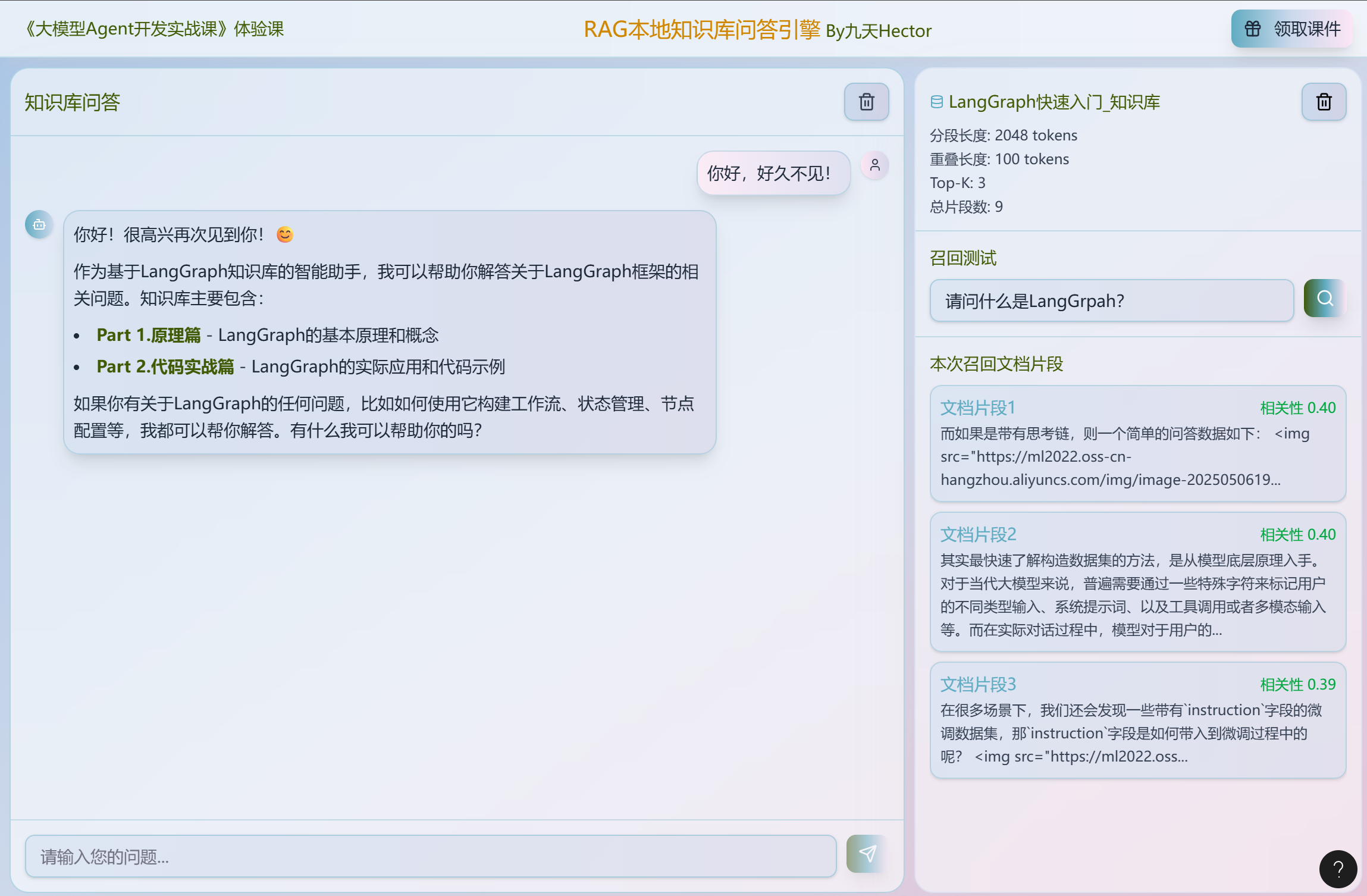
Task: Click the 知识库问答 panel title
Action: pyautogui.click(x=73, y=102)
